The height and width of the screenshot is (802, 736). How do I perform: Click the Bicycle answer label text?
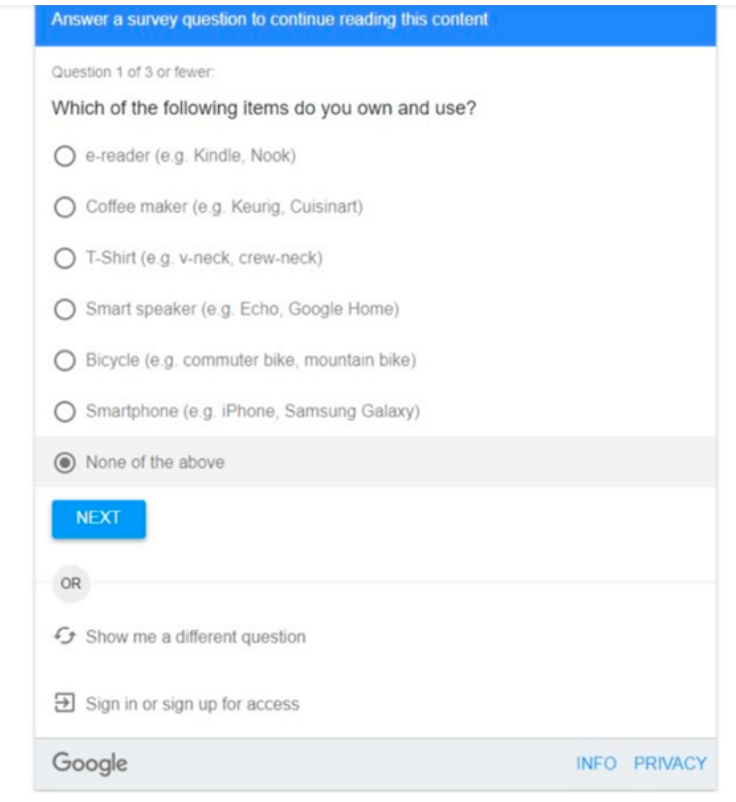tap(250, 360)
